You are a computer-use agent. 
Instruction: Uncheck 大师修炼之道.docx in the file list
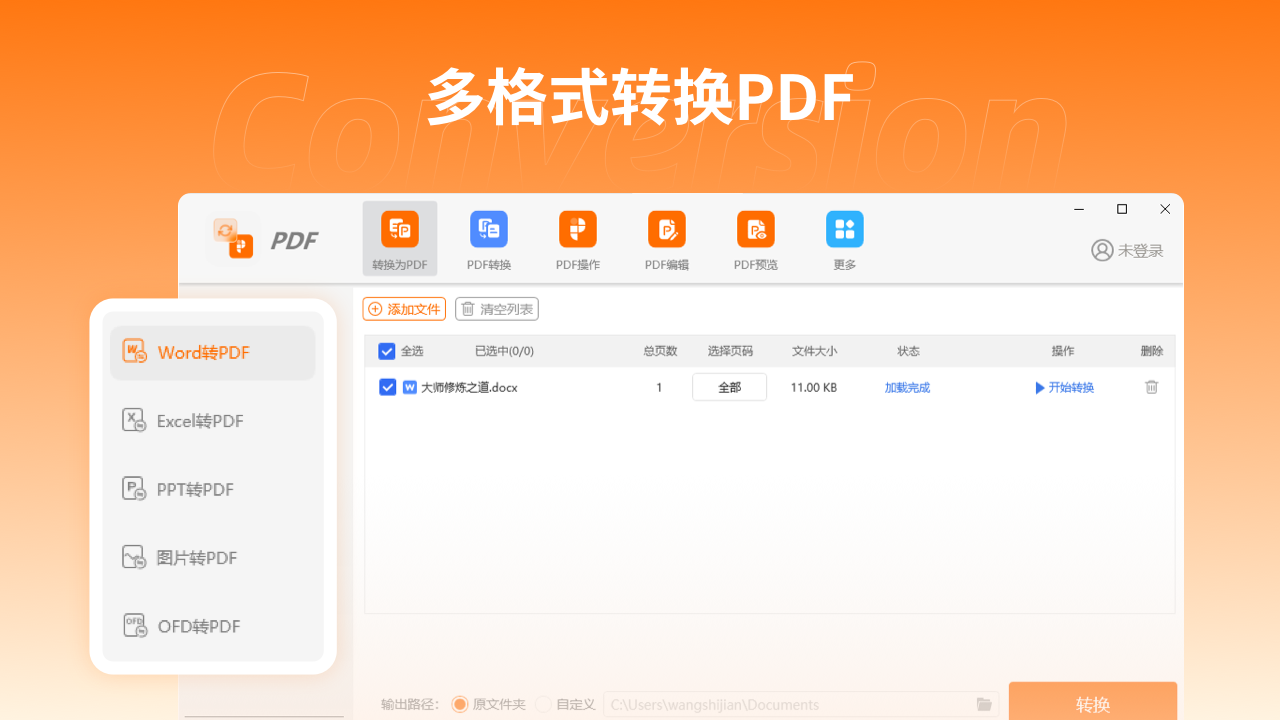[x=387, y=387]
